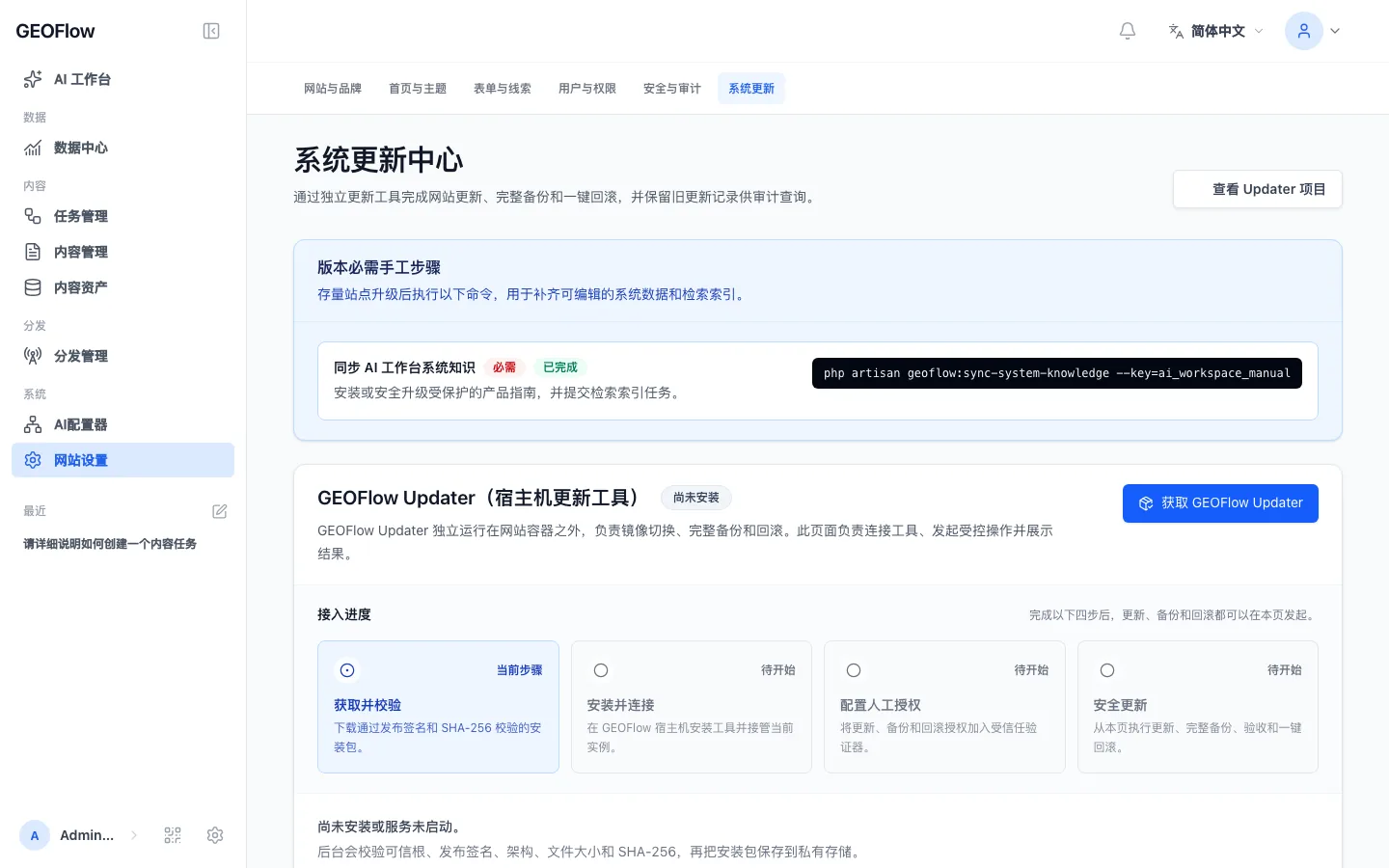Open notifications bell
1389x868 pixels.
1128,31
